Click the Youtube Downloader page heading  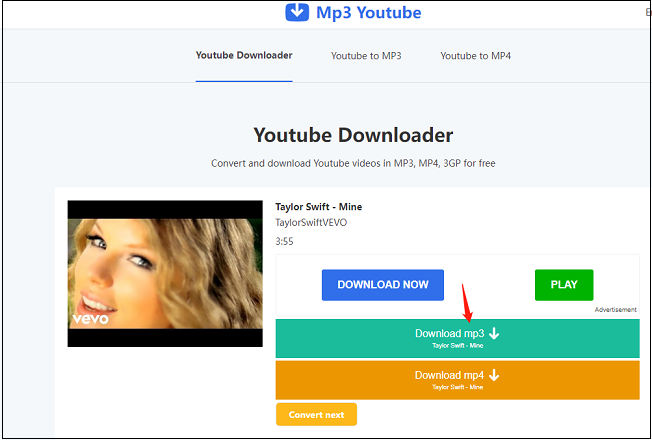(x=353, y=135)
